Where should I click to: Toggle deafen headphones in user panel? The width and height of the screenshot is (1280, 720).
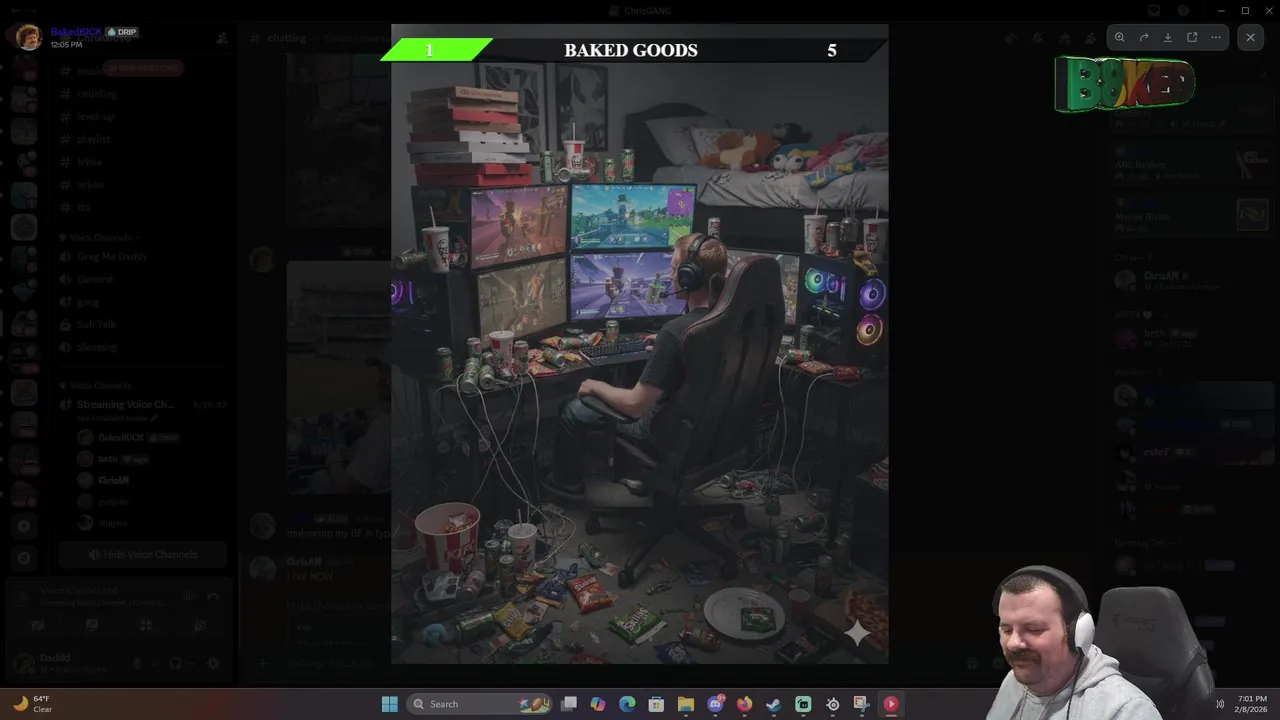tap(176, 663)
